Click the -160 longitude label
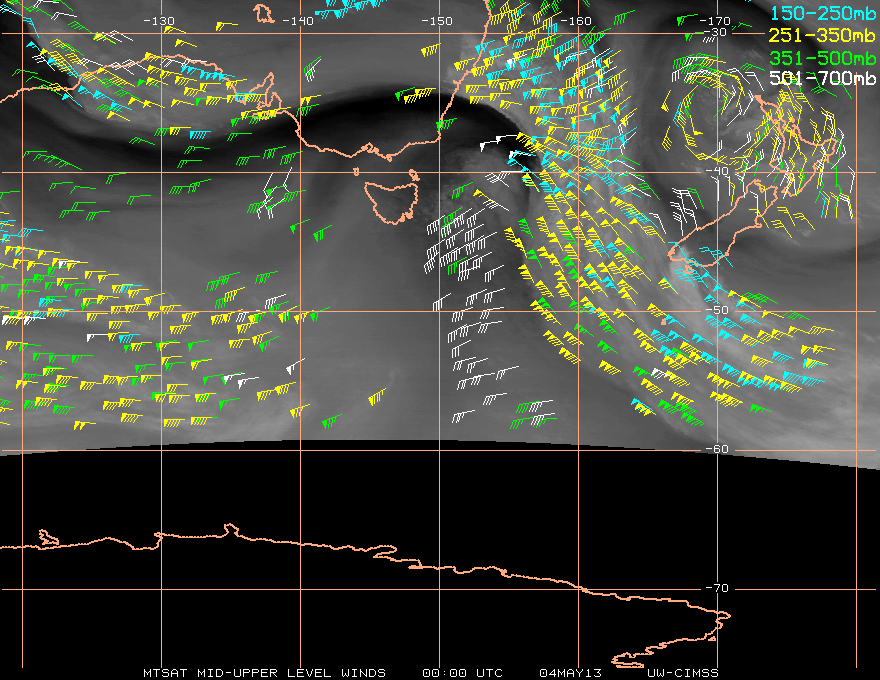 coord(576,21)
